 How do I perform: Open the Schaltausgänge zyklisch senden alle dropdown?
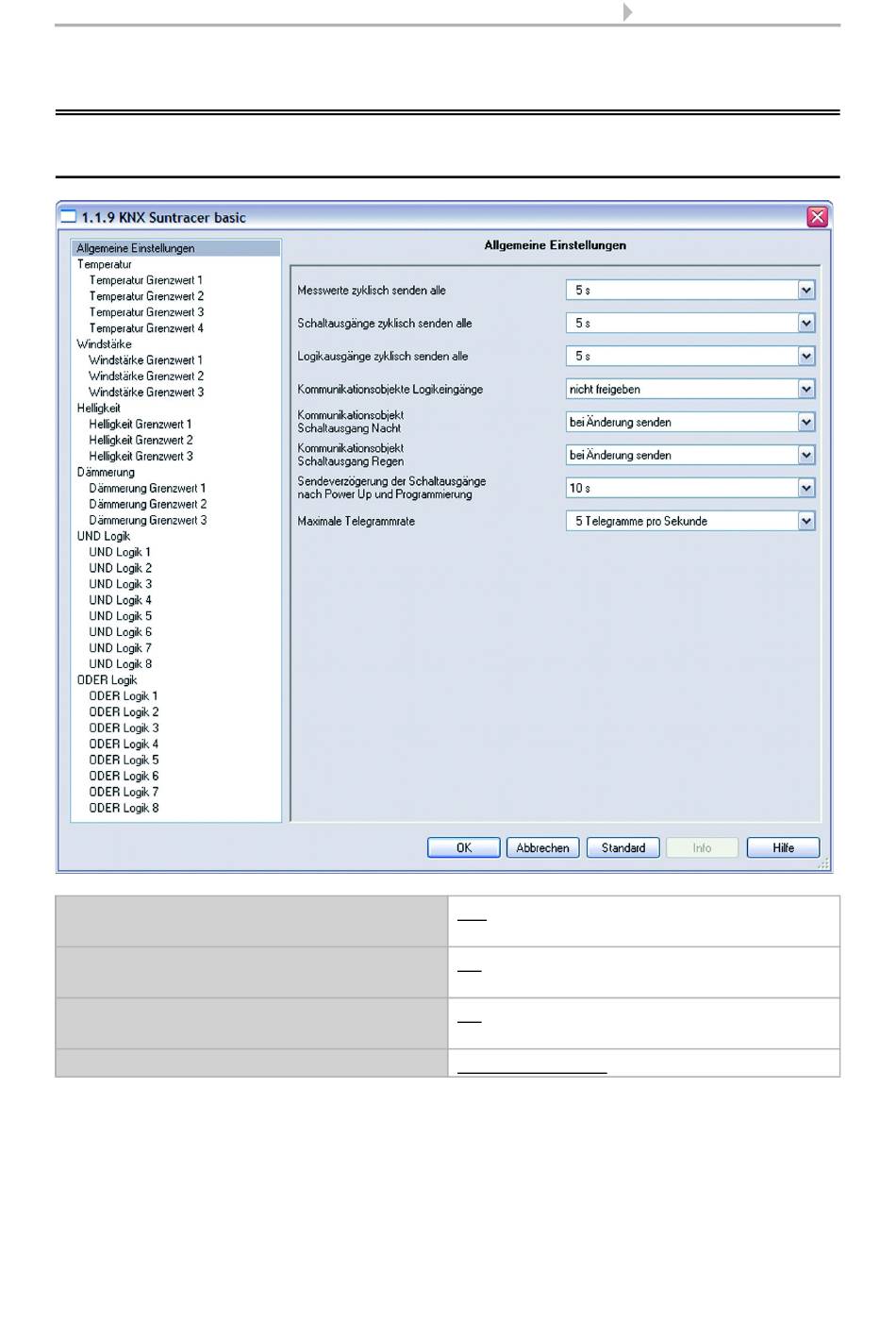[x=806, y=324]
